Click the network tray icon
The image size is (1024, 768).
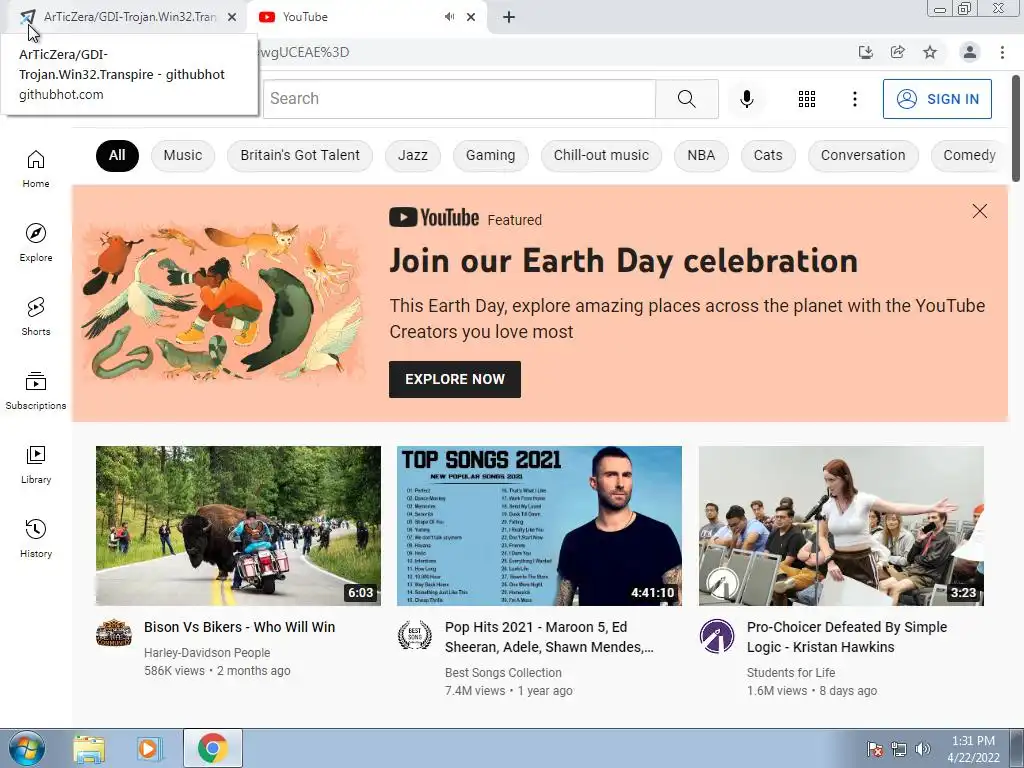[x=899, y=749]
